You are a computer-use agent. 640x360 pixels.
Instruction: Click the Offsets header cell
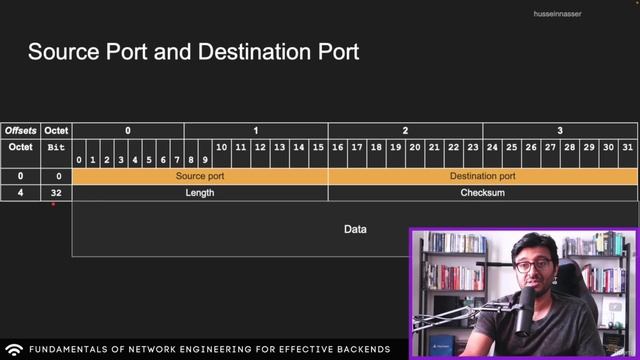[20, 131]
